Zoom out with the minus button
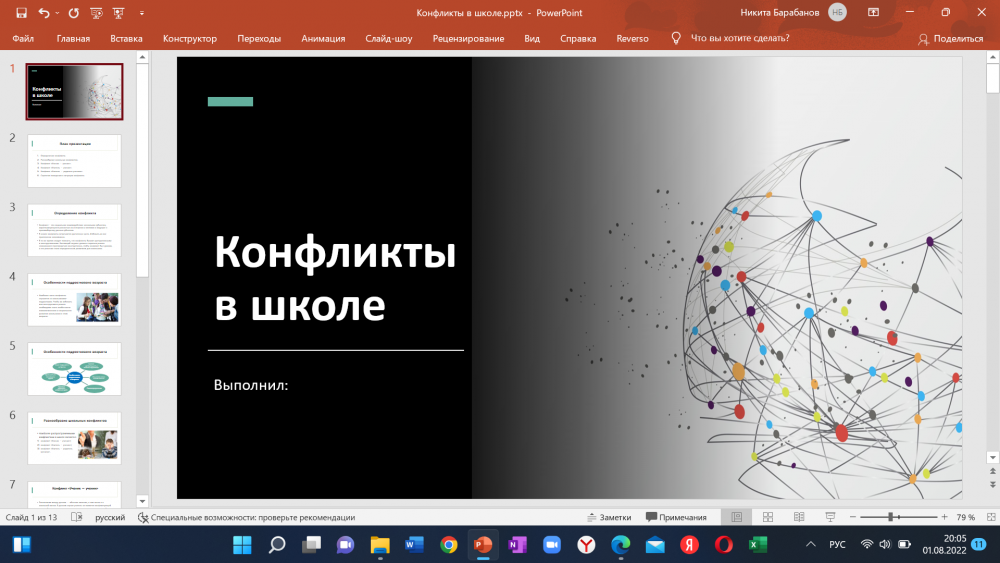Image resolution: width=1000 pixels, height=563 pixels. pyautogui.click(x=853, y=517)
